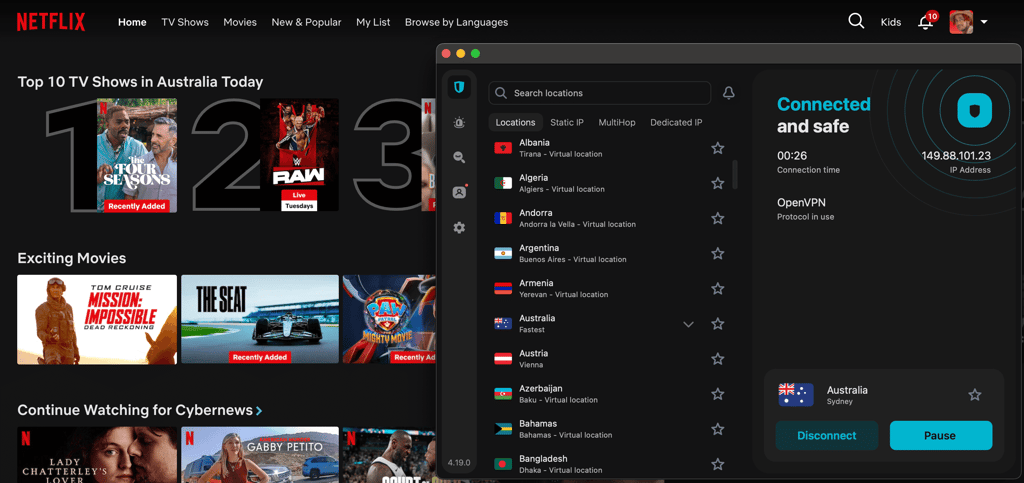Open VPN settings gear icon
1024x483 pixels.
point(459,228)
